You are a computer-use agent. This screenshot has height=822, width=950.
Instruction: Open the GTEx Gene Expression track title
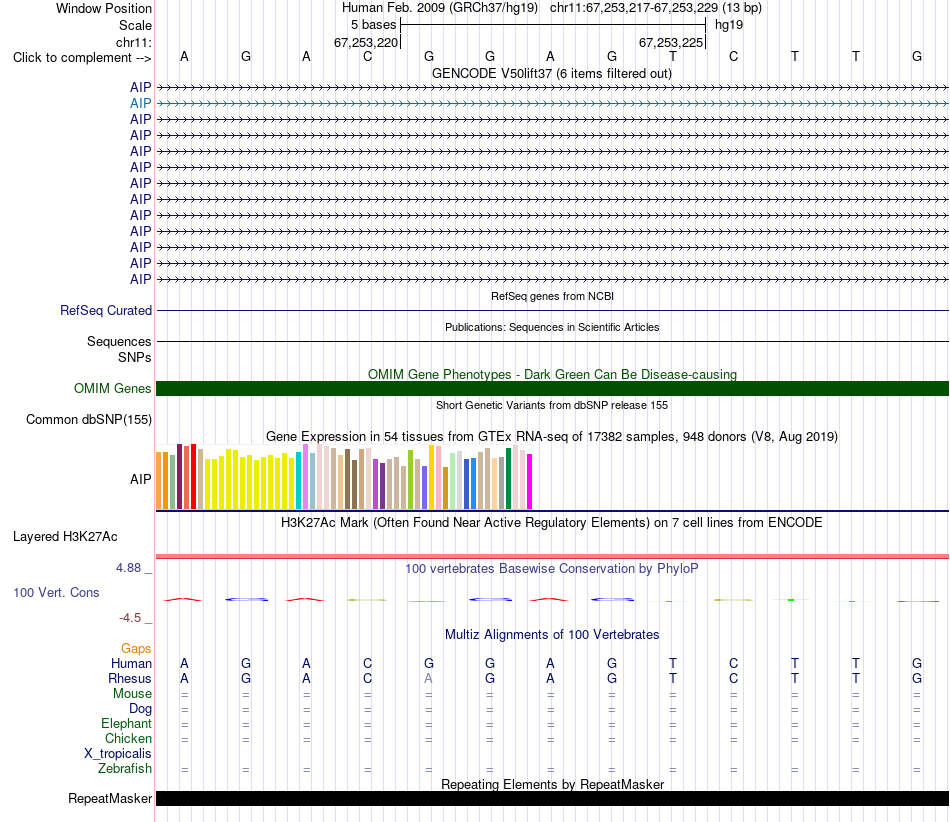pyautogui.click(x=552, y=437)
